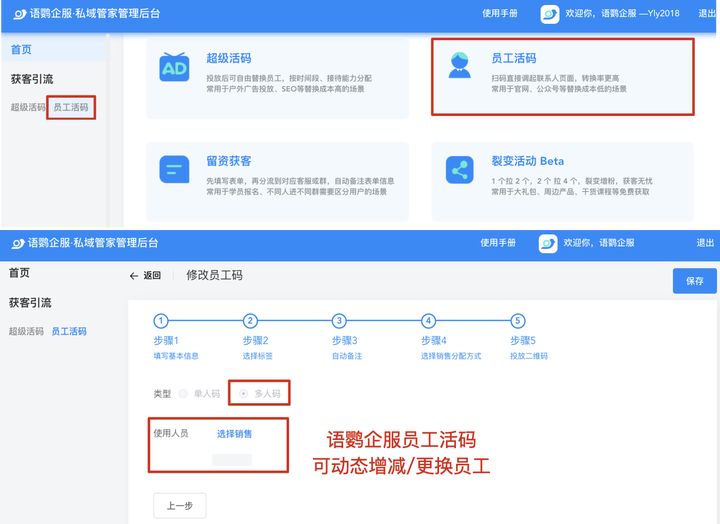Open 超级活码 in the lower sidebar
The width and height of the screenshot is (720, 524).
26,331
